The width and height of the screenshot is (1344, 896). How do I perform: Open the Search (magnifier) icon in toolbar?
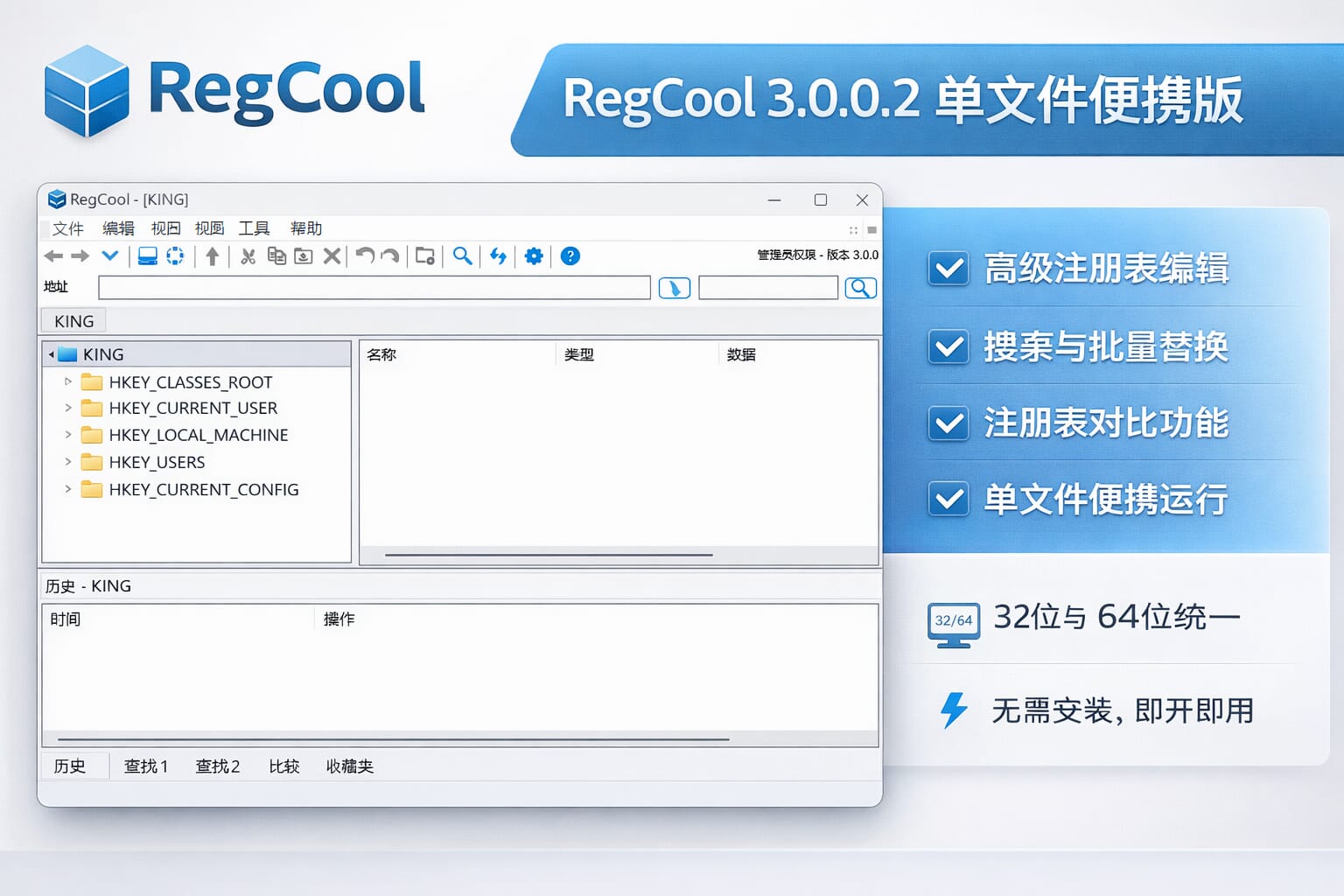[463, 255]
